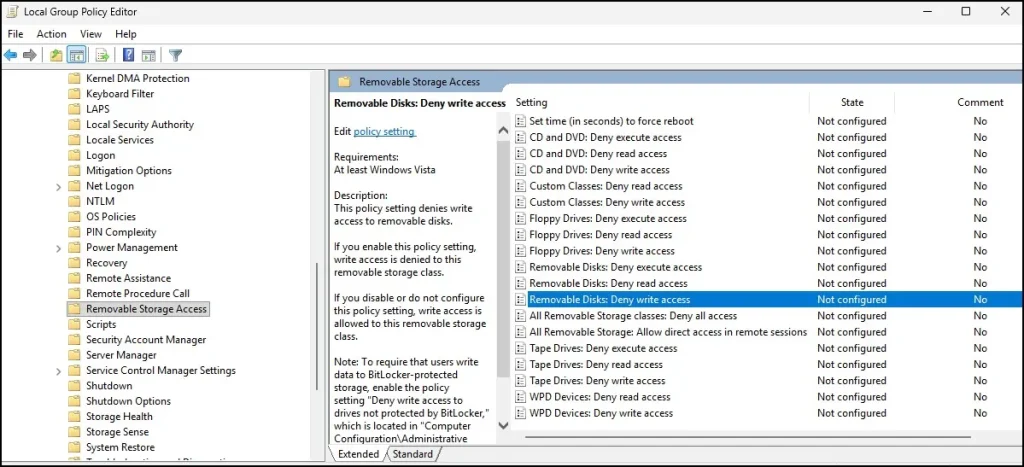Select 'WPD Devices: Deny write access' setting

(x=601, y=413)
